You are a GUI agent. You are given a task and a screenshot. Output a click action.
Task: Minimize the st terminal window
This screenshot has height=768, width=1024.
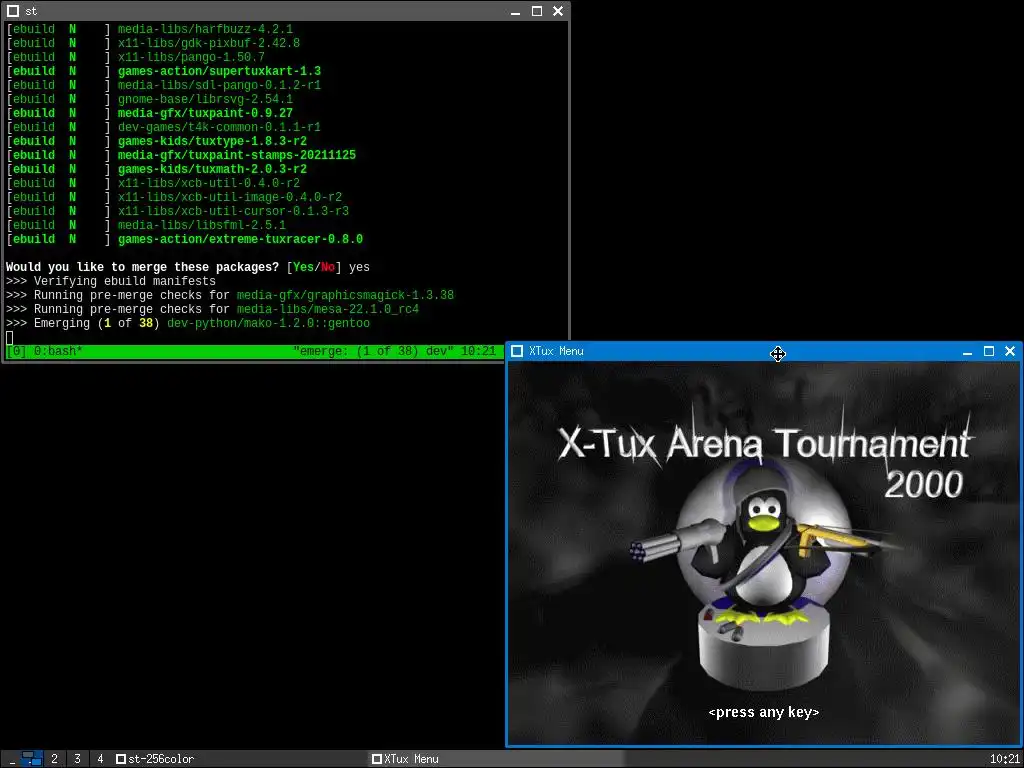pos(515,12)
